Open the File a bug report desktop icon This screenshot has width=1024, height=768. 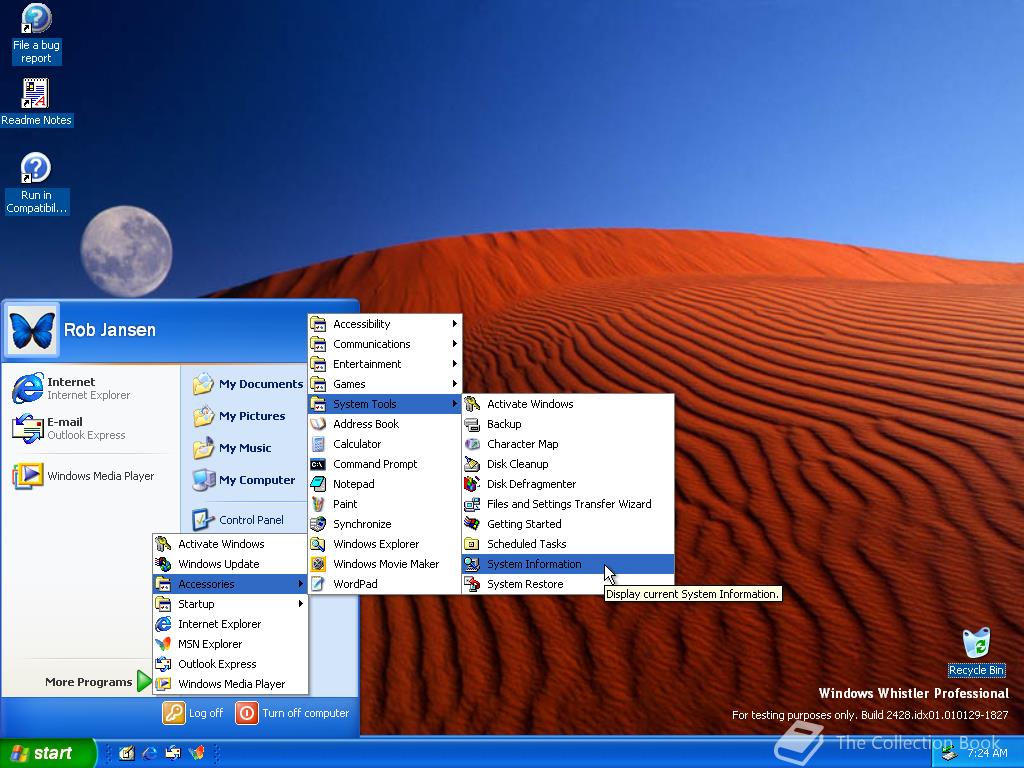point(36,34)
